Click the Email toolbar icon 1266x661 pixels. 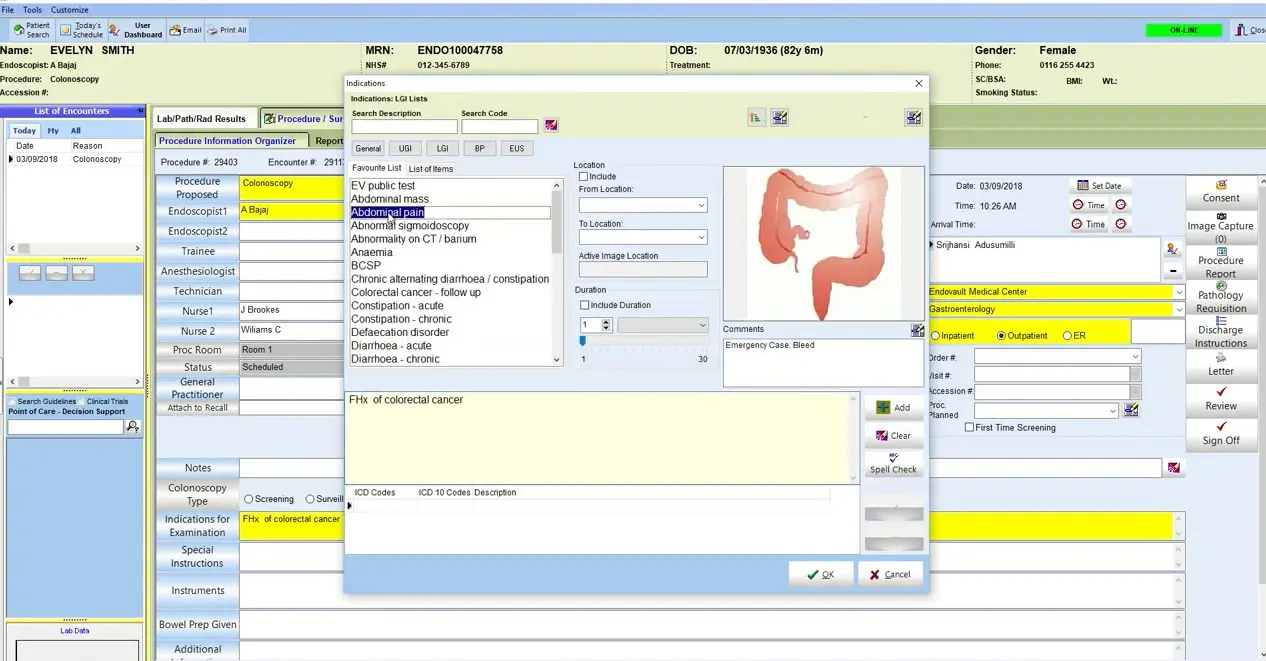click(x=185, y=30)
